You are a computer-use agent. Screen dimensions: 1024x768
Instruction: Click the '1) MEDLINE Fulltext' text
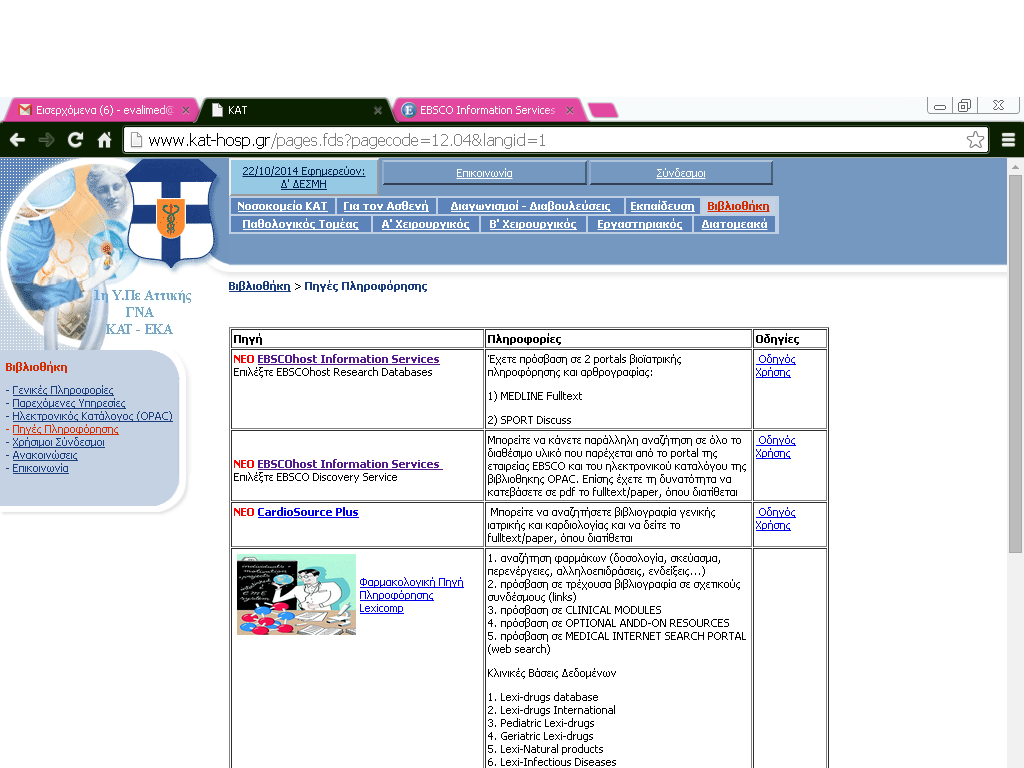[534, 396]
